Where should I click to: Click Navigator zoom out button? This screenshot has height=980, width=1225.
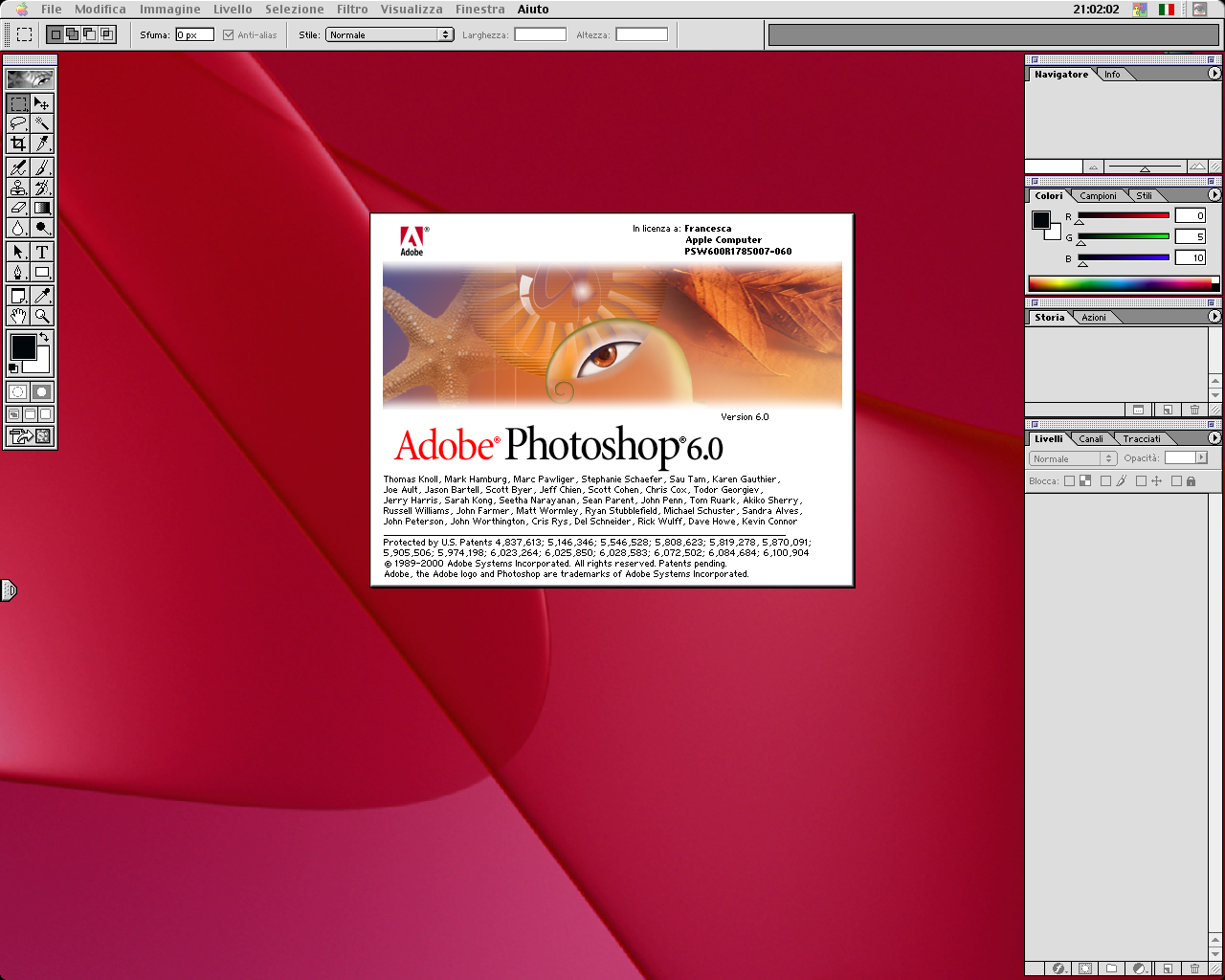(x=1094, y=167)
